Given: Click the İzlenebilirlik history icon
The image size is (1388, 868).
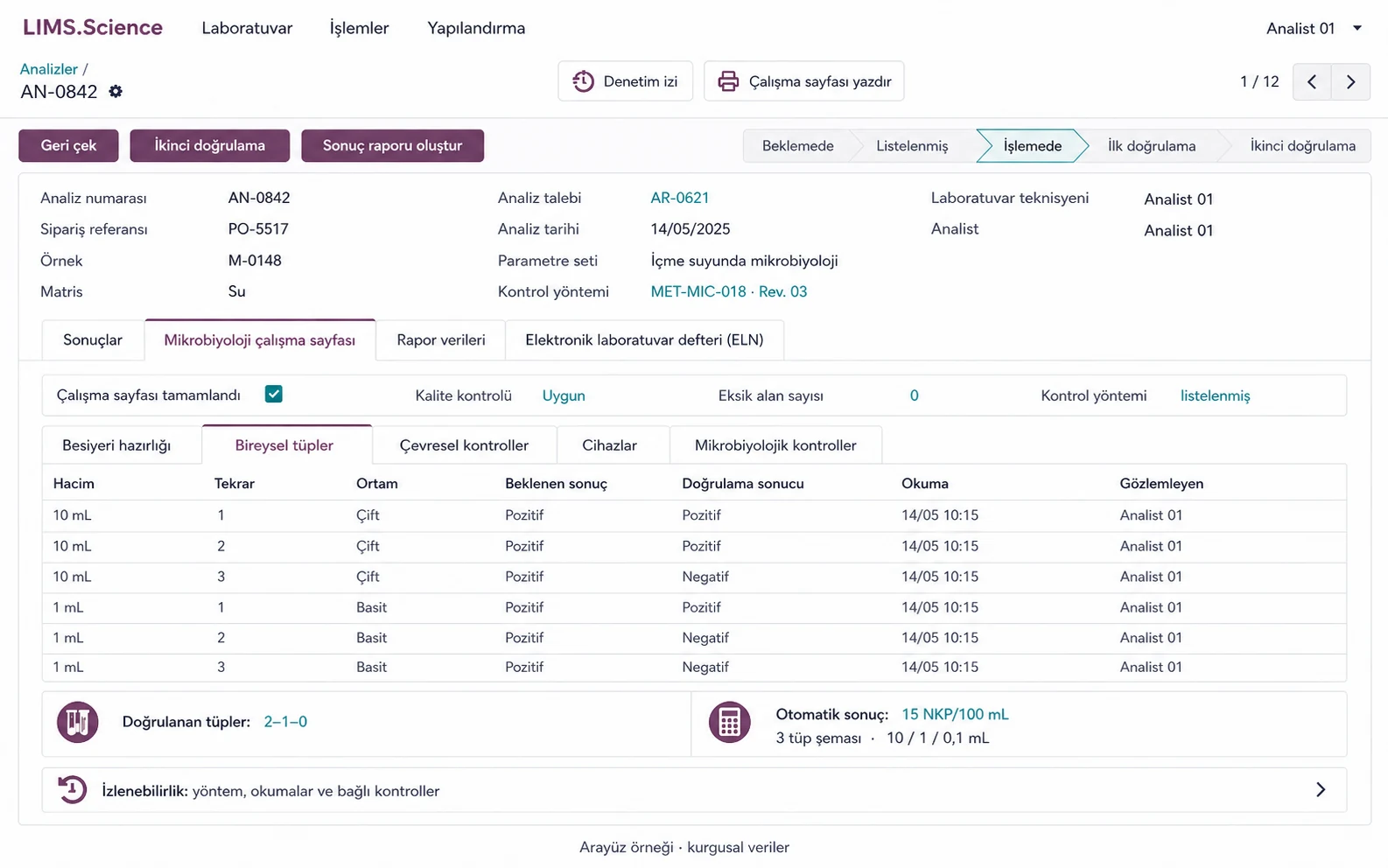Looking at the screenshot, I should click(x=73, y=790).
